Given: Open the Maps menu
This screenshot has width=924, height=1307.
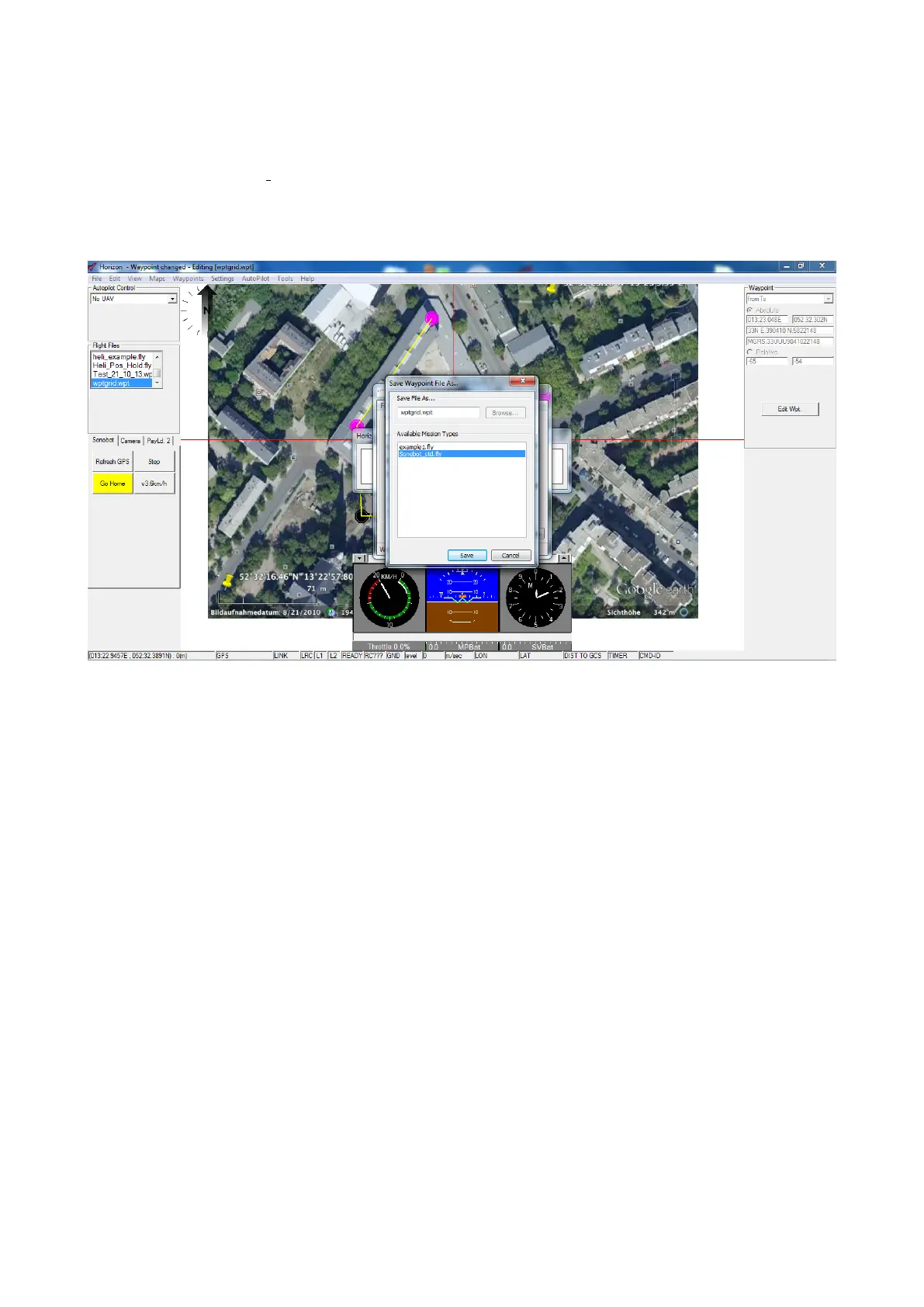Looking at the screenshot, I should (157, 279).
